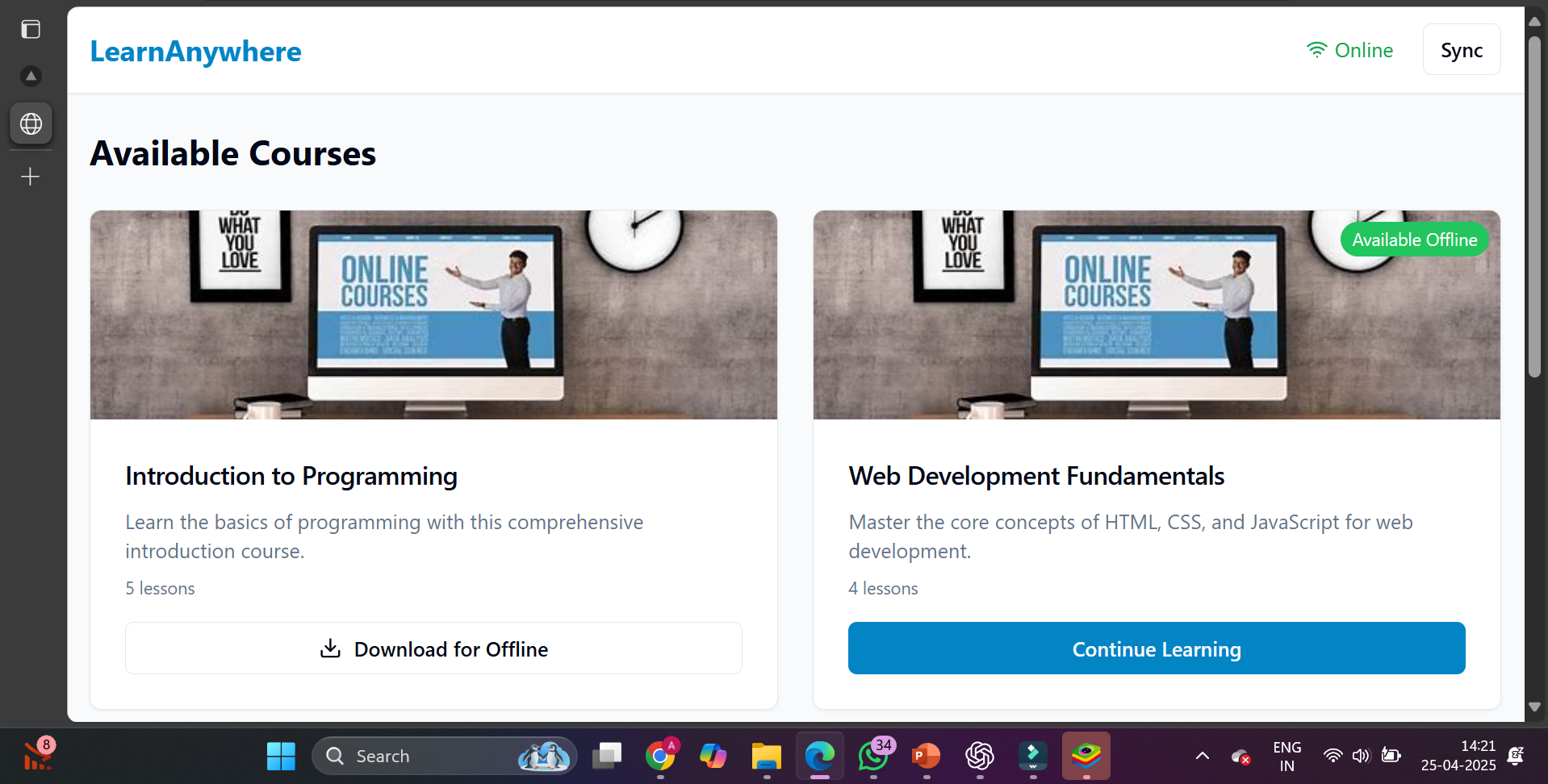
Task: Expand hidden system tray icons chevron
Action: click(x=1202, y=756)
